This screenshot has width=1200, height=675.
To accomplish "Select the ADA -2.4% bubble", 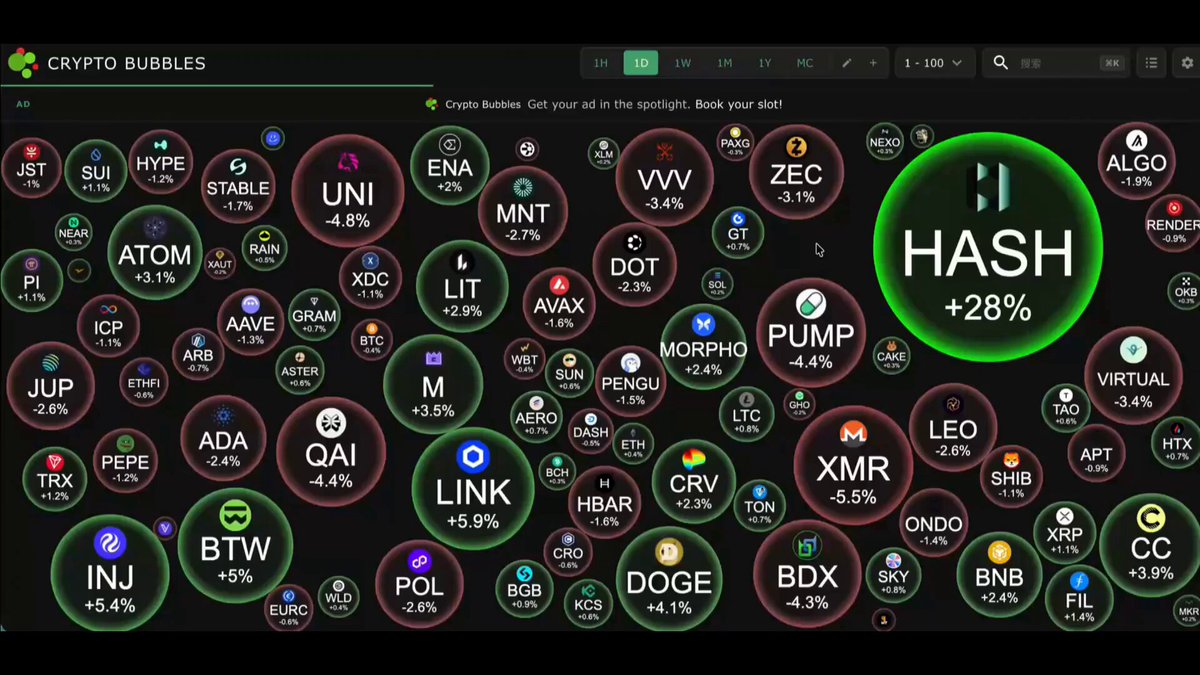I will [x=223, y=438].
